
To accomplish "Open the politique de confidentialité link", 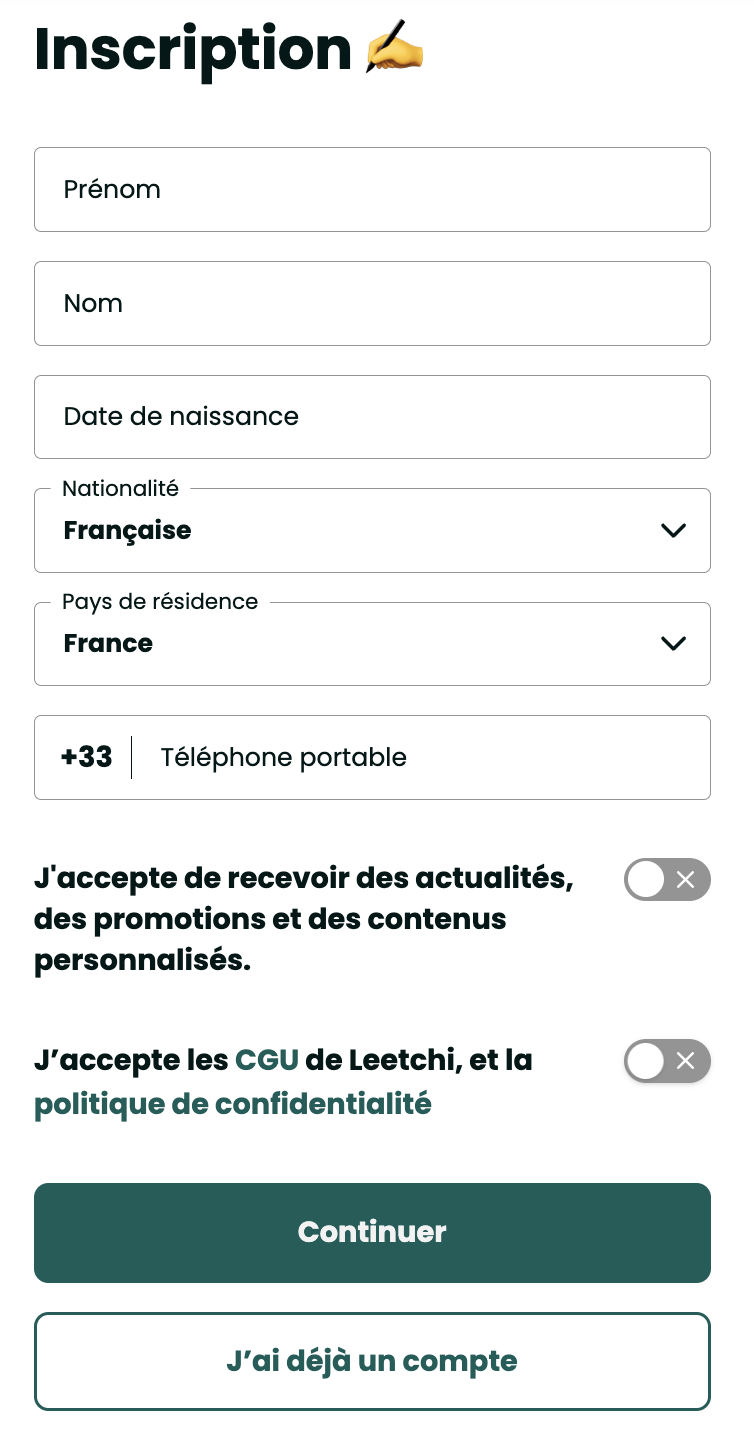I will click(234, 1104).
